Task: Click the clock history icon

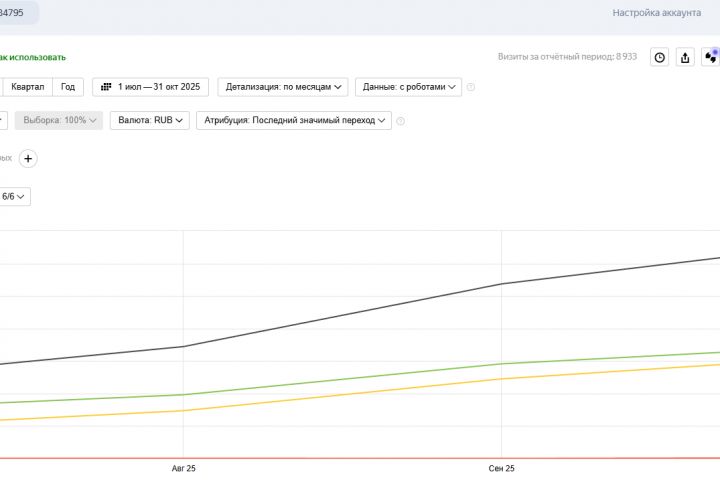Action: click(x=660, y=58)
